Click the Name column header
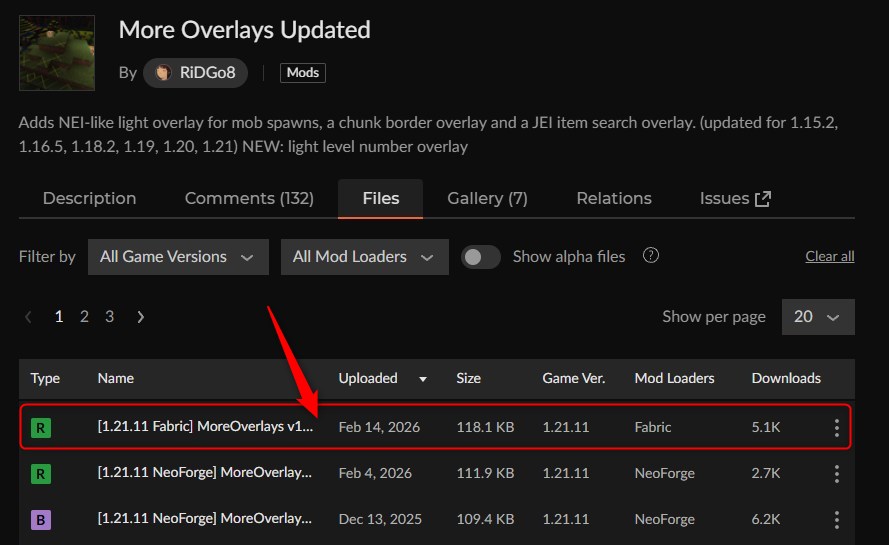The image size is (889, 545). point(116,378)
